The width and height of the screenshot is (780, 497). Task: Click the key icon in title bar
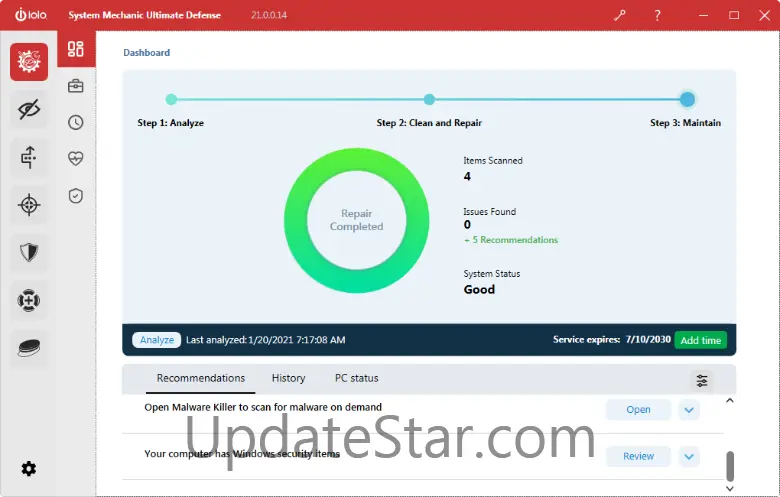[x=619, y=15]
